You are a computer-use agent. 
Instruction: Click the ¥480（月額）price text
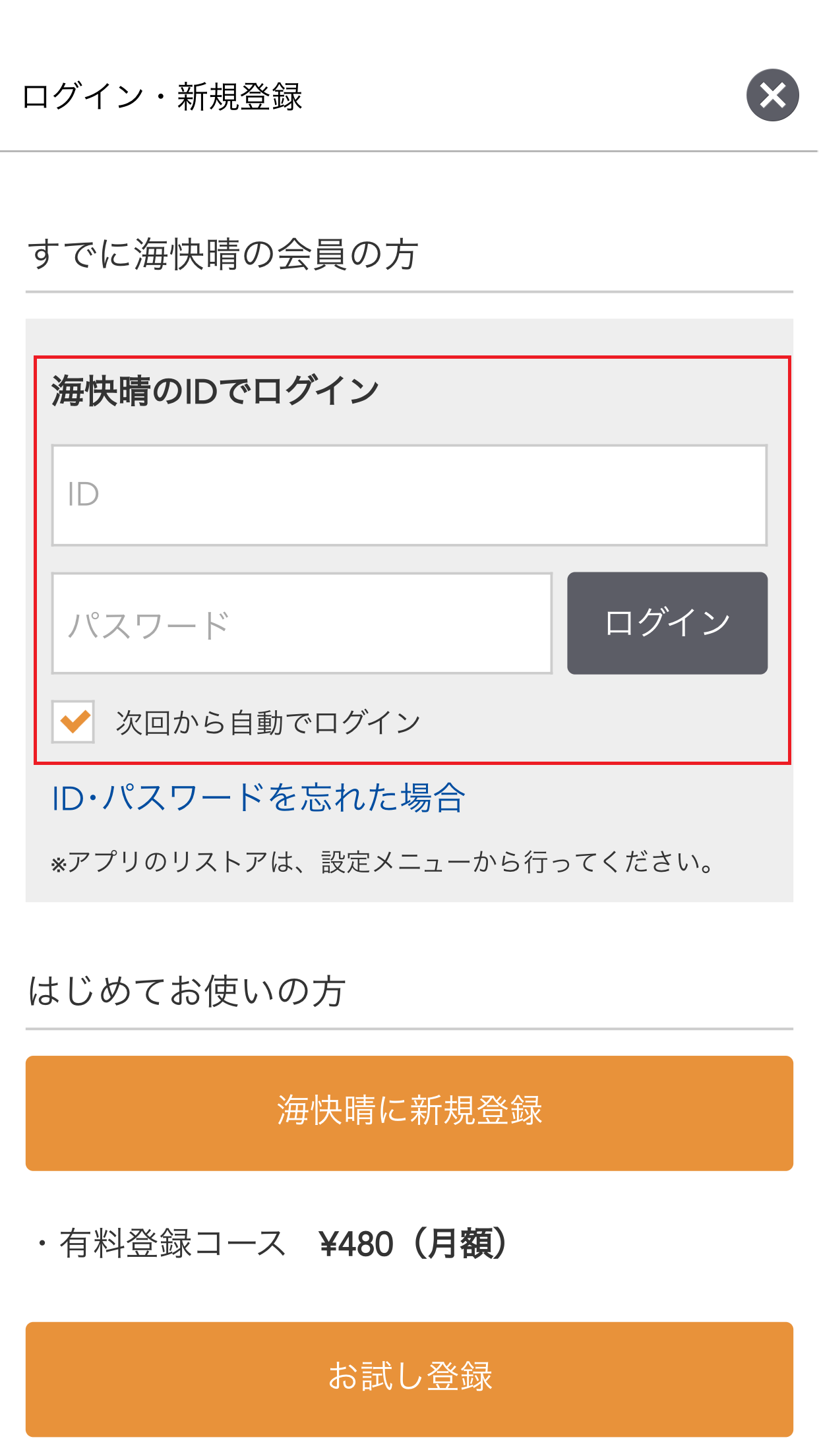[x=415, y=1244]
